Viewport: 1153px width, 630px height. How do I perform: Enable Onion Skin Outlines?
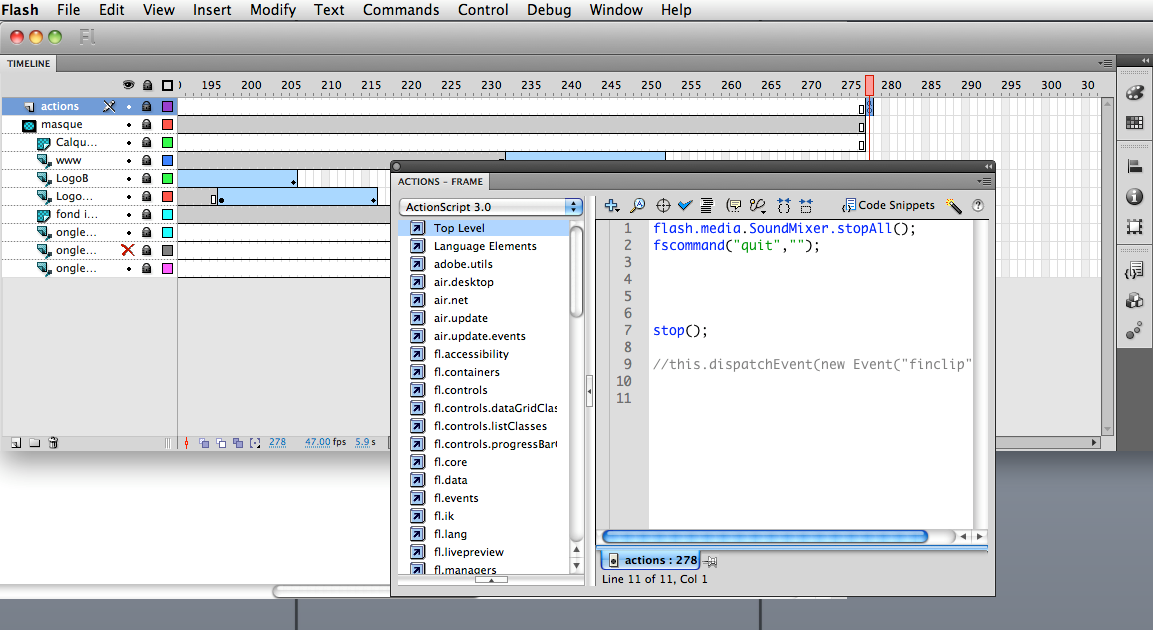tap(221, 443)
